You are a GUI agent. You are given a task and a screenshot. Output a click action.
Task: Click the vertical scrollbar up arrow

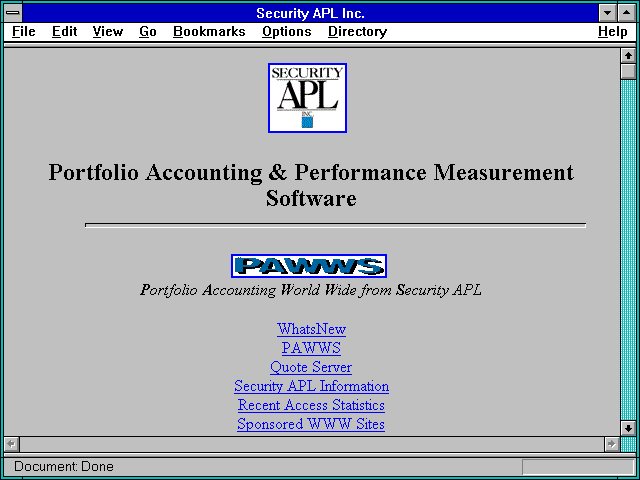point(628,56)
